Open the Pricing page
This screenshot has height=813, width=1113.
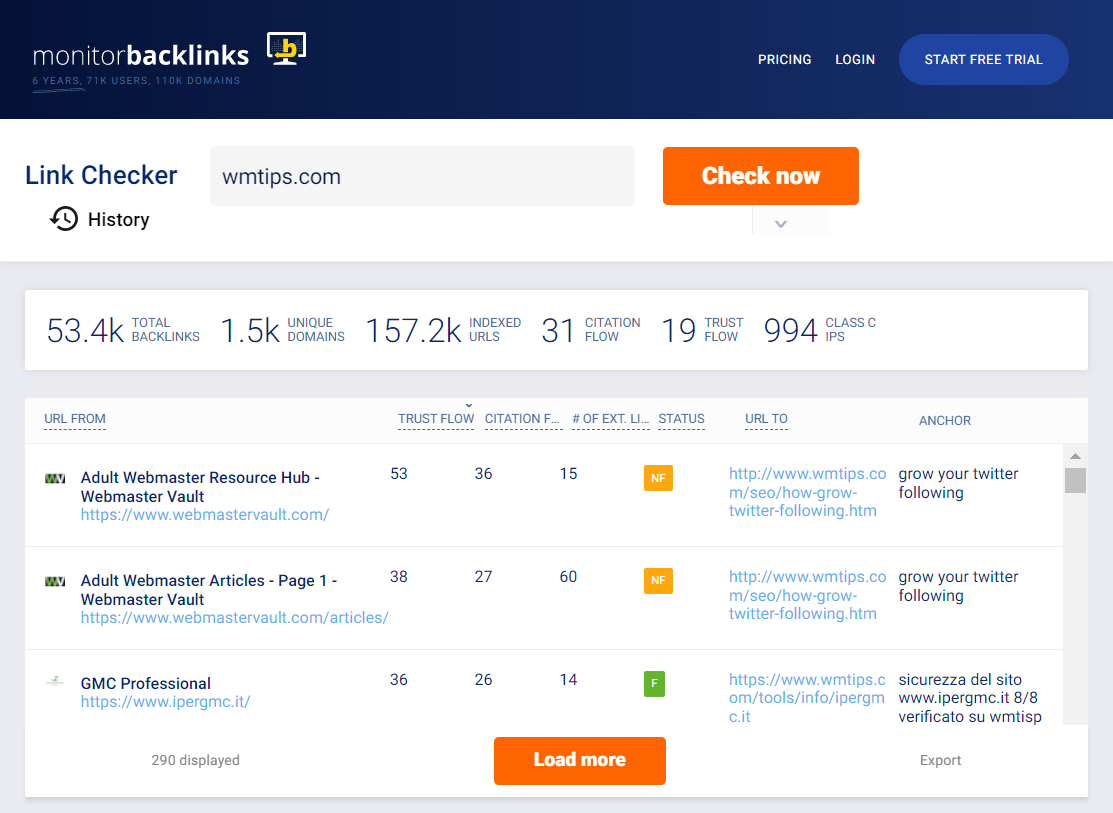click(x=784, y=59)
